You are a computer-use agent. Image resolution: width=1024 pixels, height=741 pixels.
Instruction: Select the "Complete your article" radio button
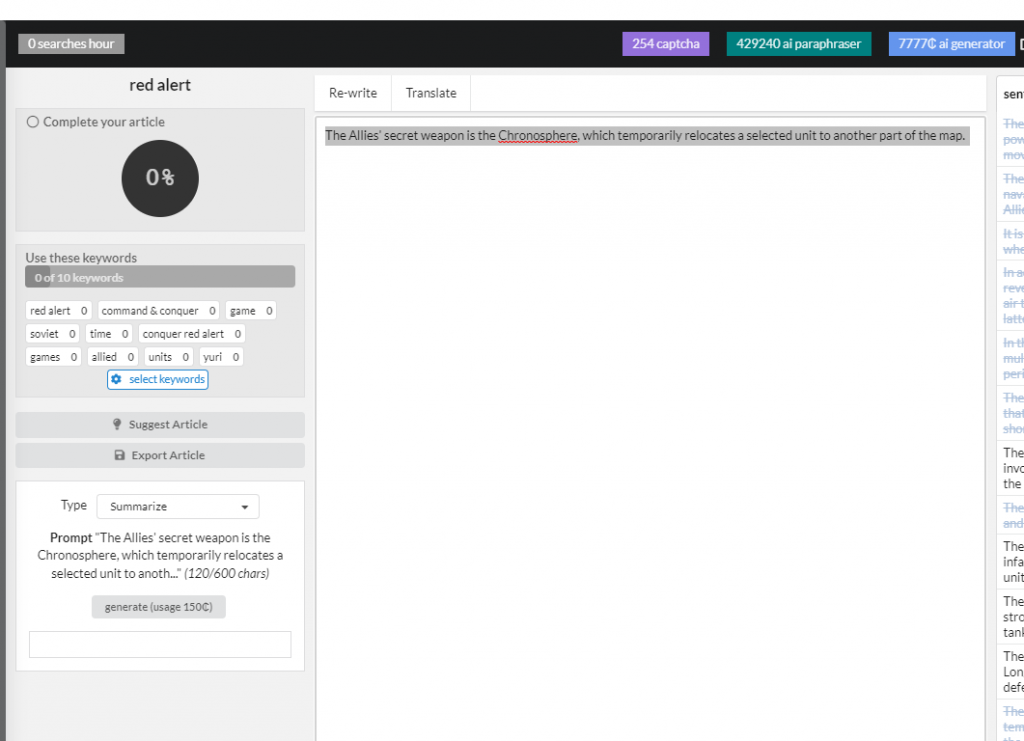33,122
